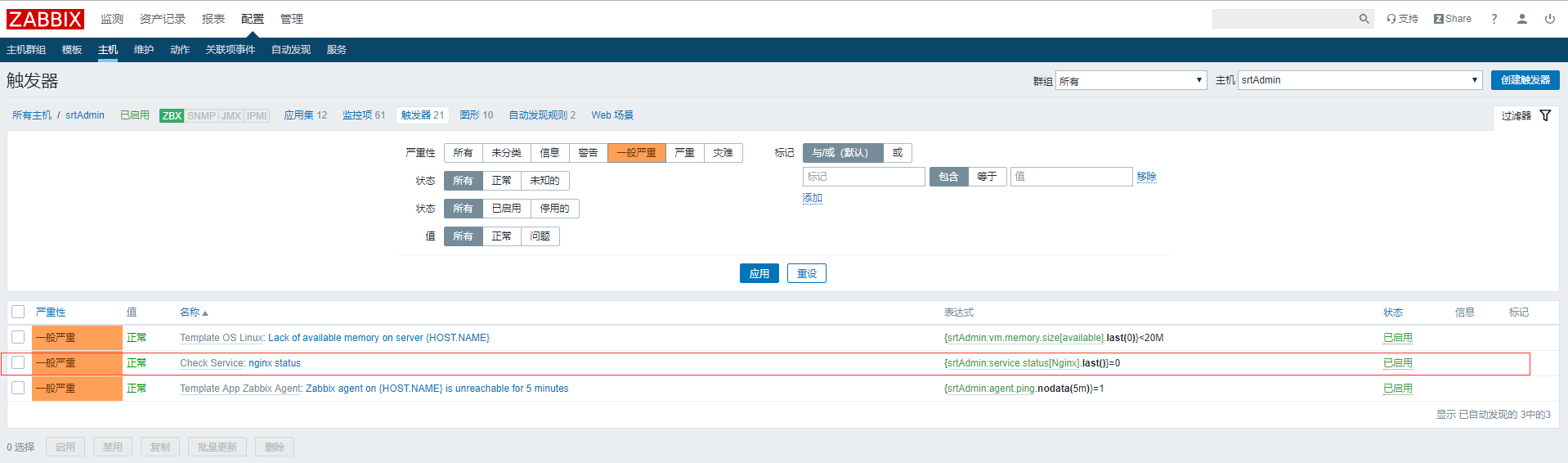The image size is (1568, 463).
Task: Open the help question mark icon
Action: pyautogui.click(x=1494, y=19)
